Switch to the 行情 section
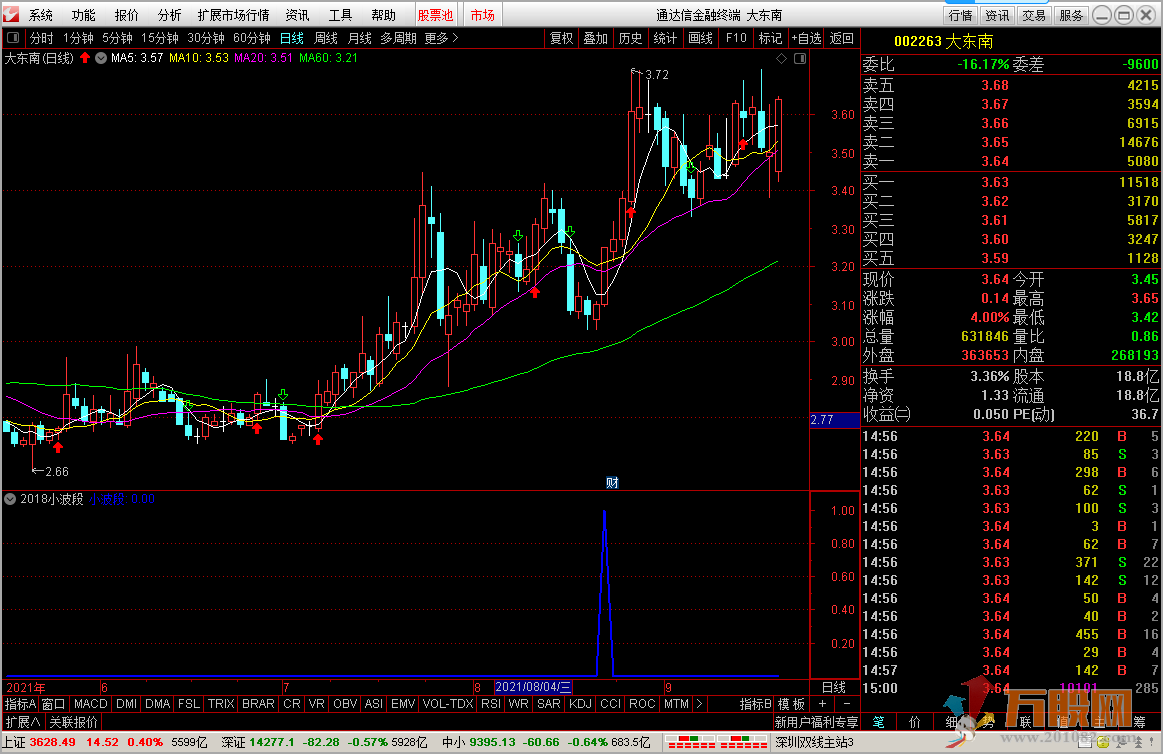The width and height of the screenshot is (1163, 754). click(961, 15)
